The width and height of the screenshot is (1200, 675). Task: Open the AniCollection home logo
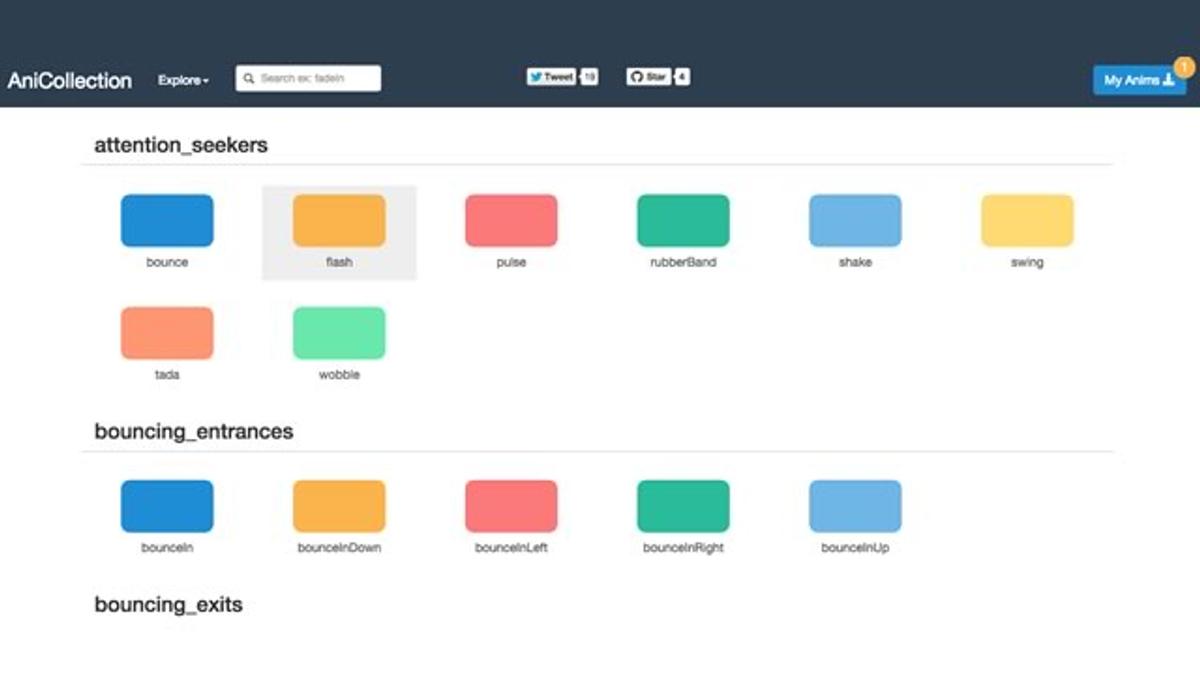point(69,80)
